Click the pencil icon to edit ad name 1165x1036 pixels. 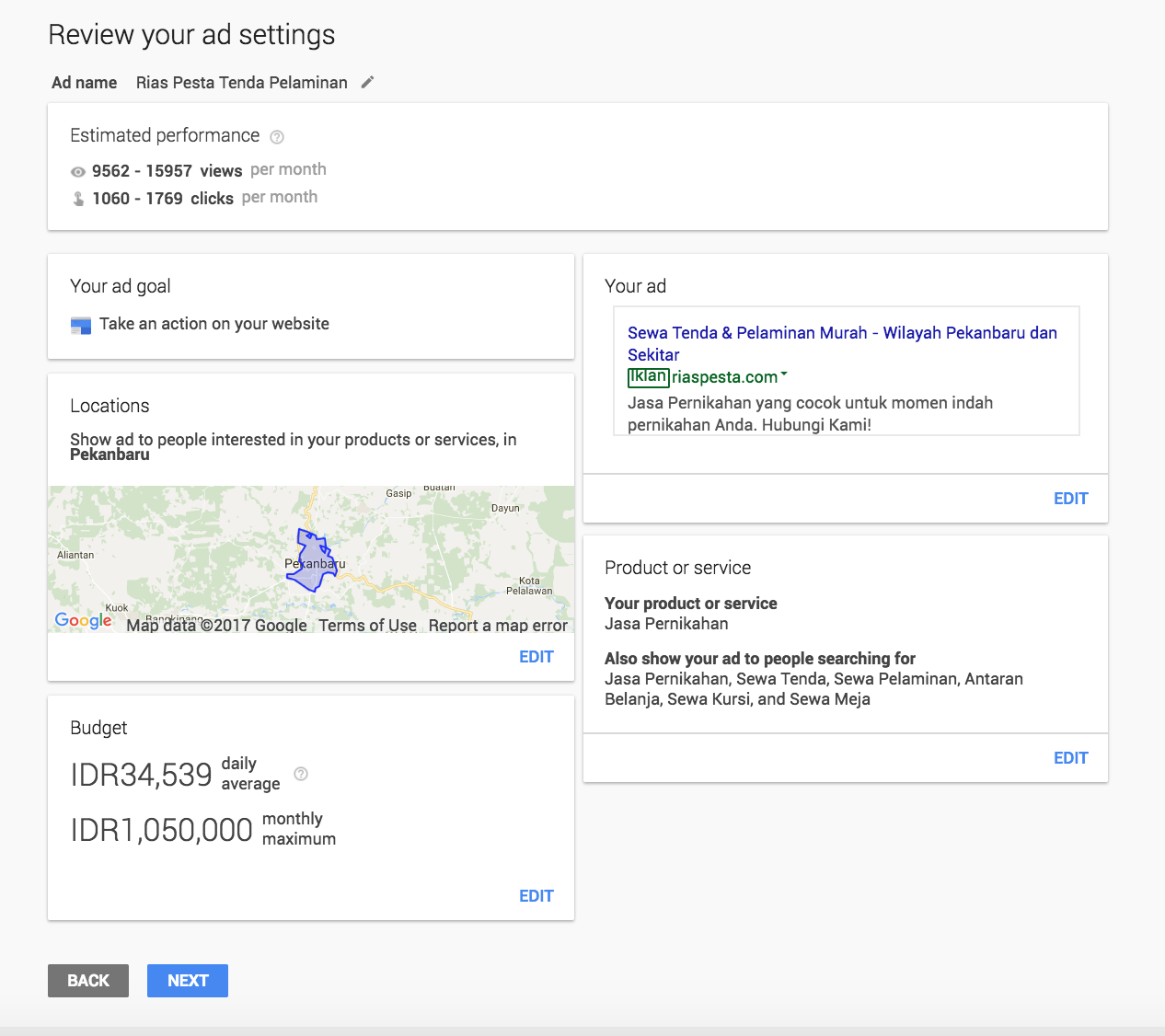[x=367, y=82]
